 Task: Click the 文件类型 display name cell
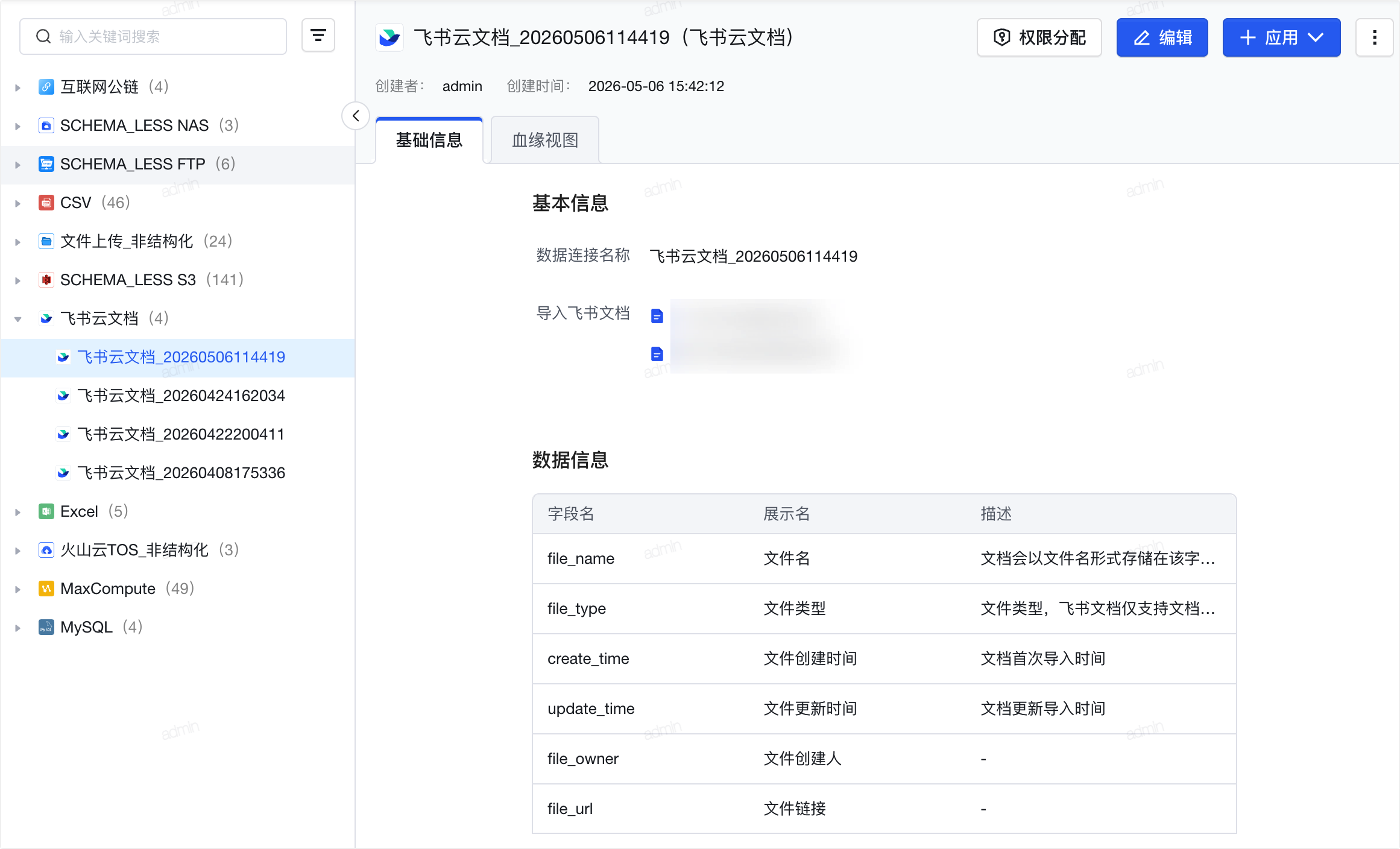795,608
